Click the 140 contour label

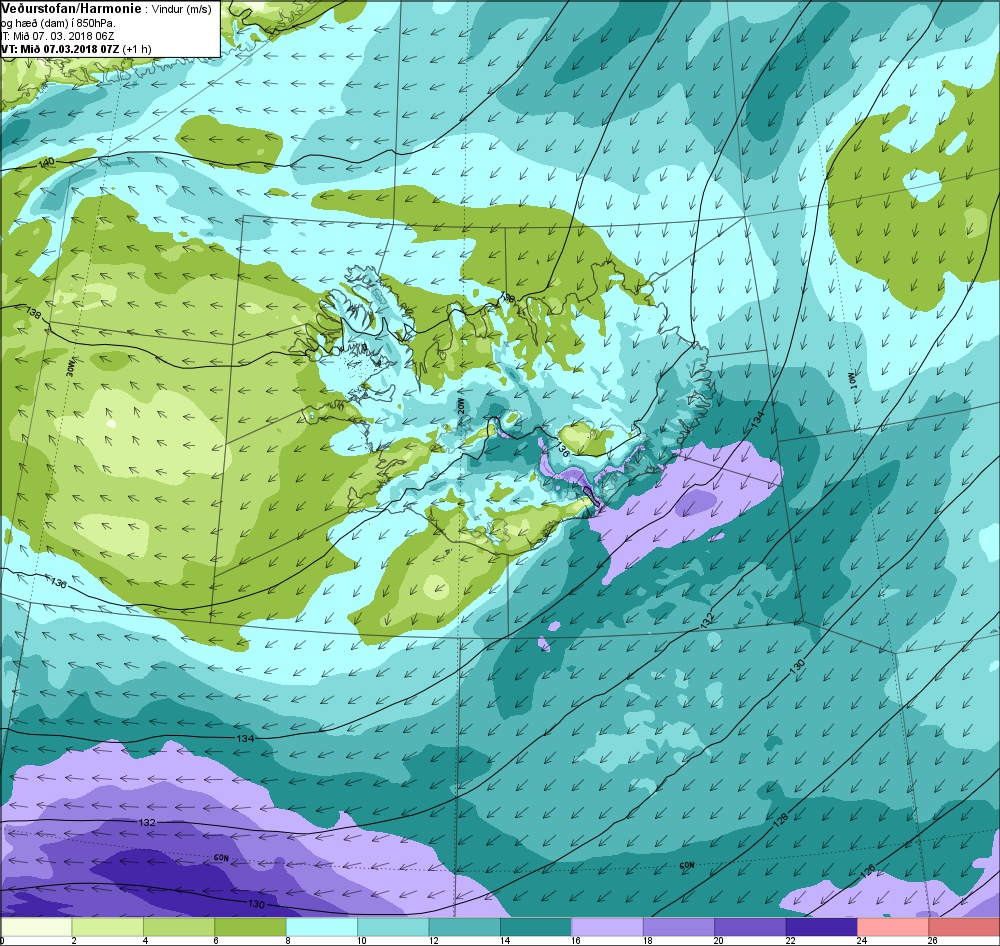47,163
